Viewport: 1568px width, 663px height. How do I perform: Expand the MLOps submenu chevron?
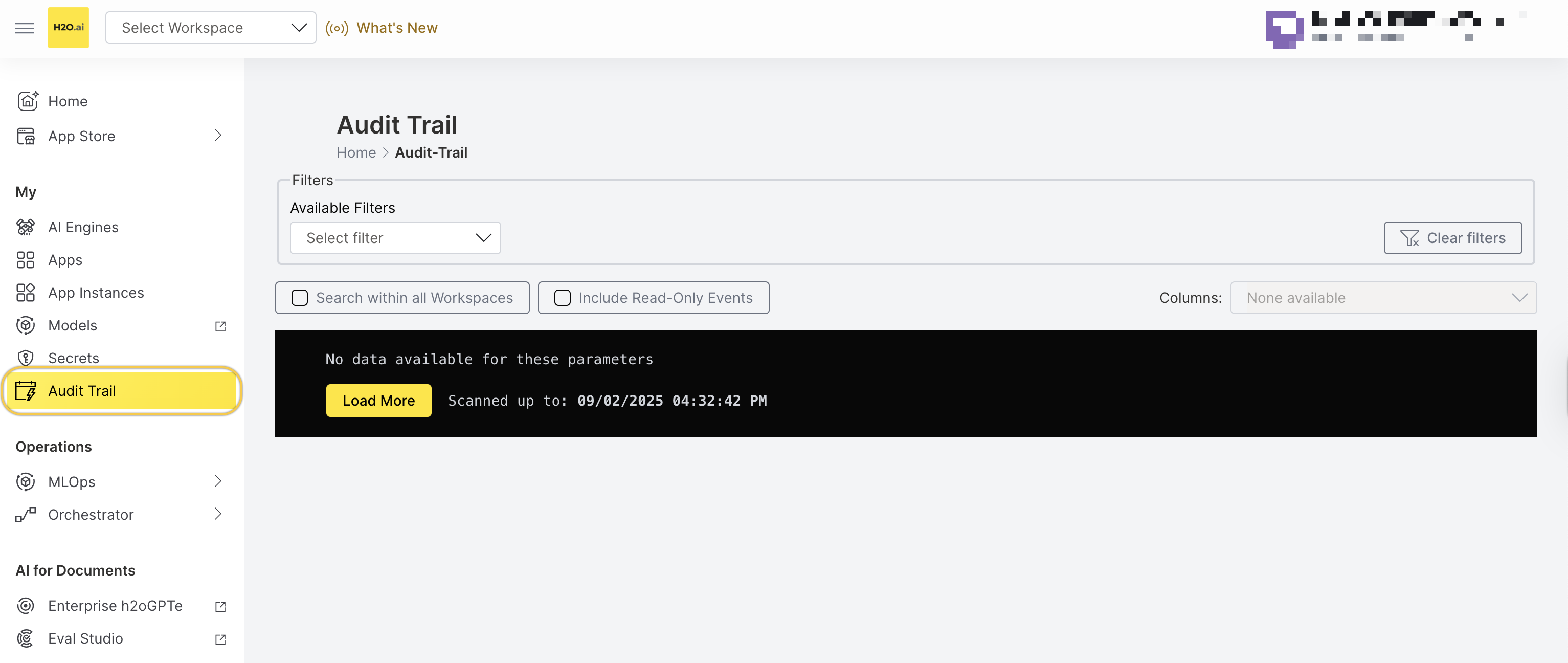218,481
